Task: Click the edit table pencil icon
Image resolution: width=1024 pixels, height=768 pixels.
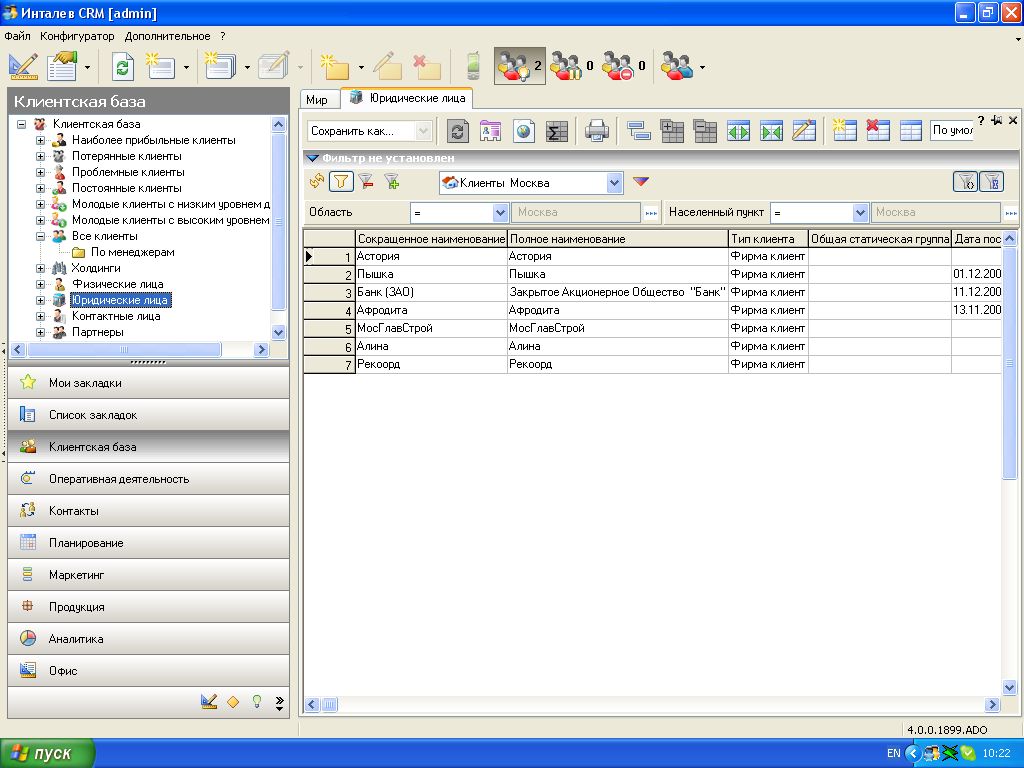Action: [804, 131]
